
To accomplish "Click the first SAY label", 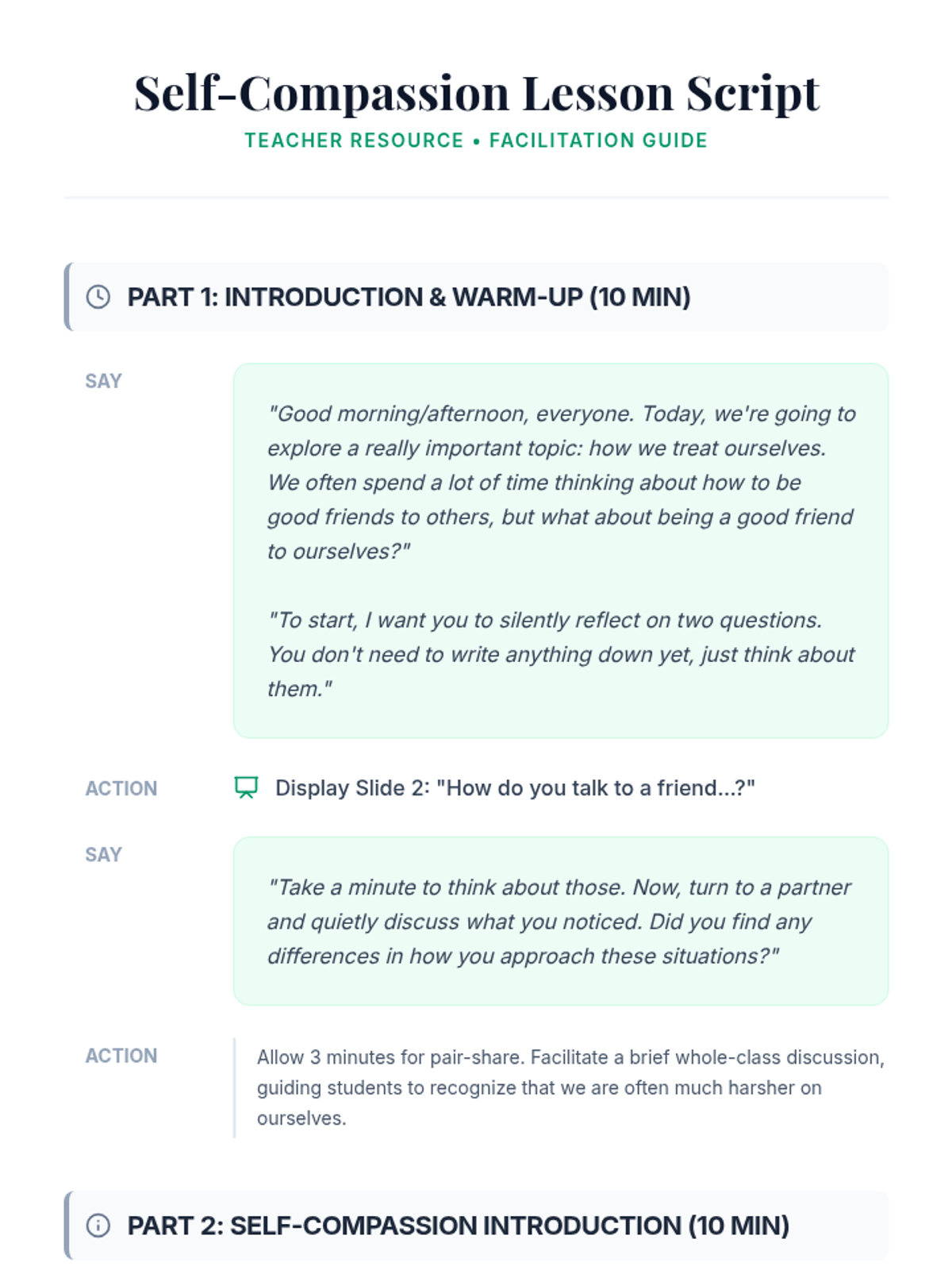I will (x=103, y=381).
